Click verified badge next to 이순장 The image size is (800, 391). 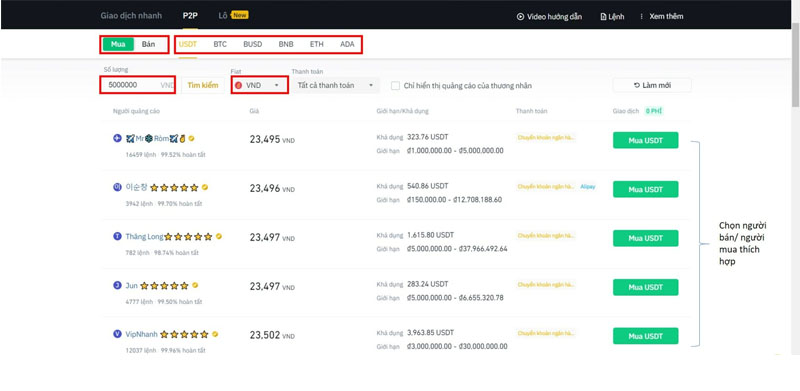205,187
